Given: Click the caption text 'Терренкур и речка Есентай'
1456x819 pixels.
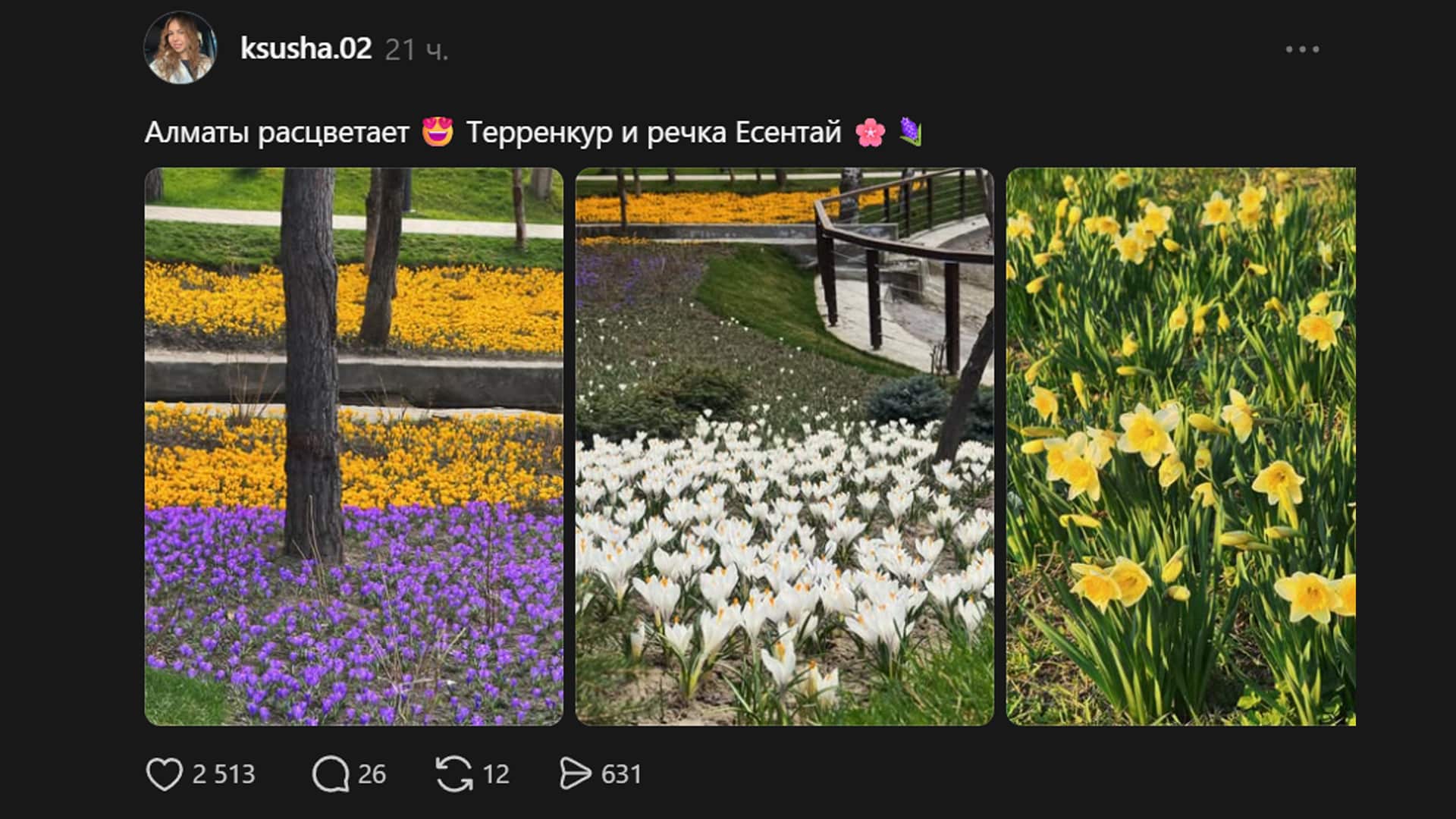Looking at the screenshot, I should click(654, 133).
